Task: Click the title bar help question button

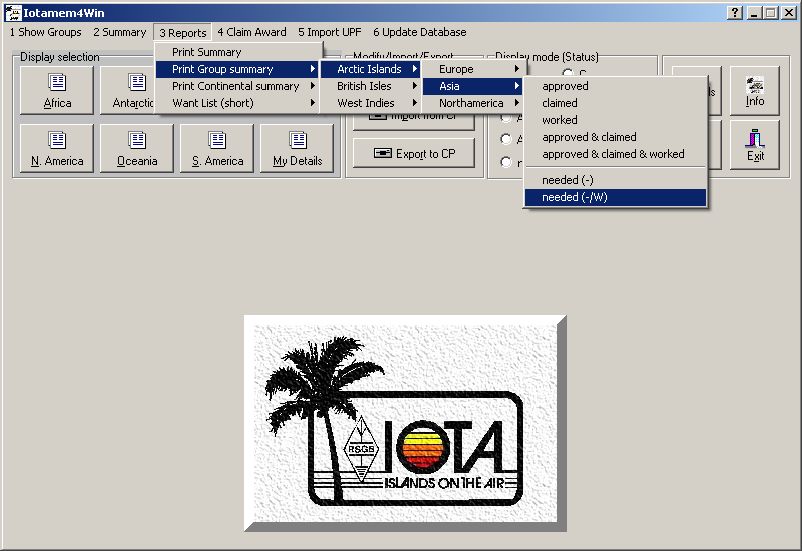Action: click(x=734, y=13)
